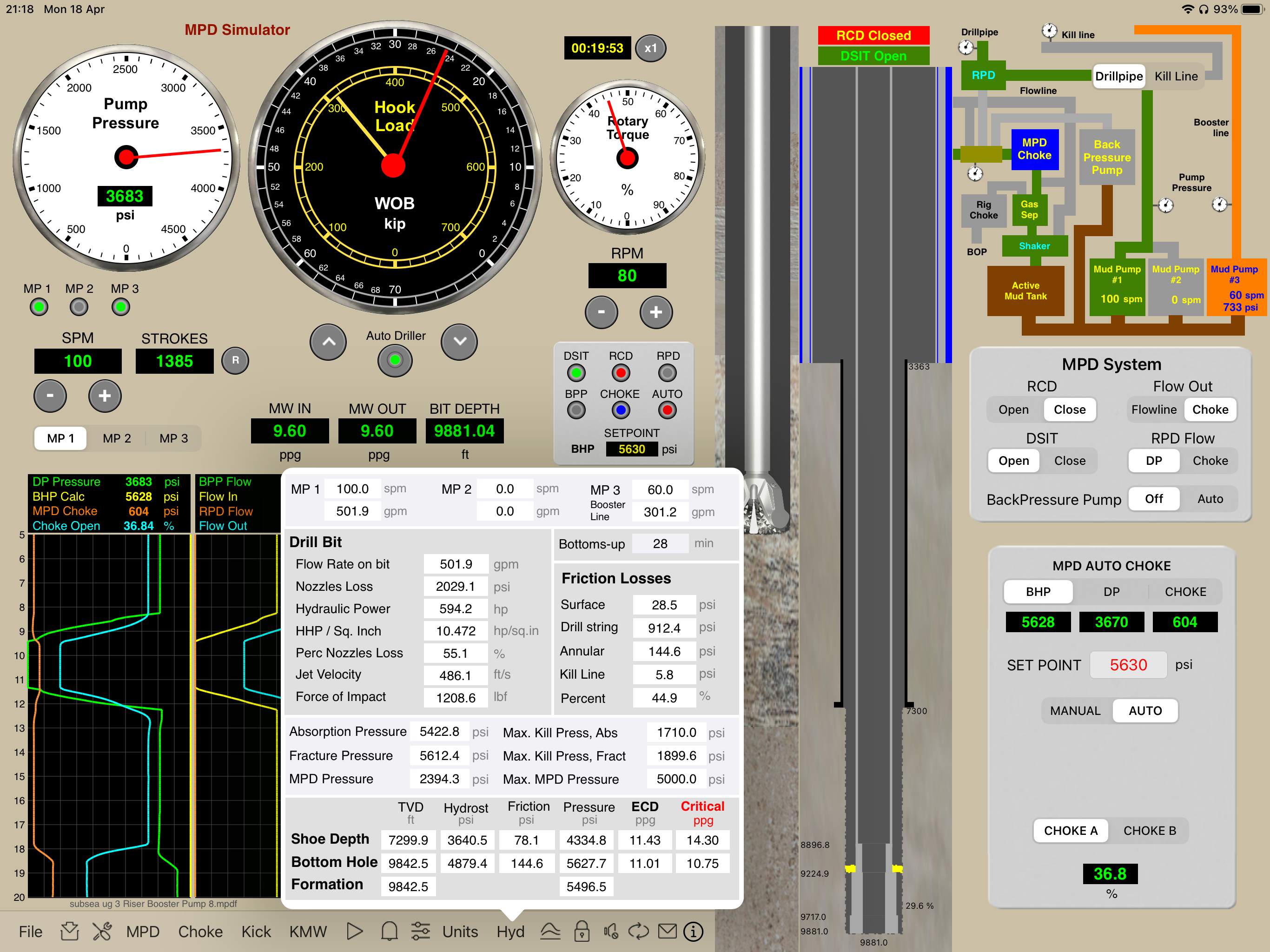Click the info circle icon

[x=693, y=932]
